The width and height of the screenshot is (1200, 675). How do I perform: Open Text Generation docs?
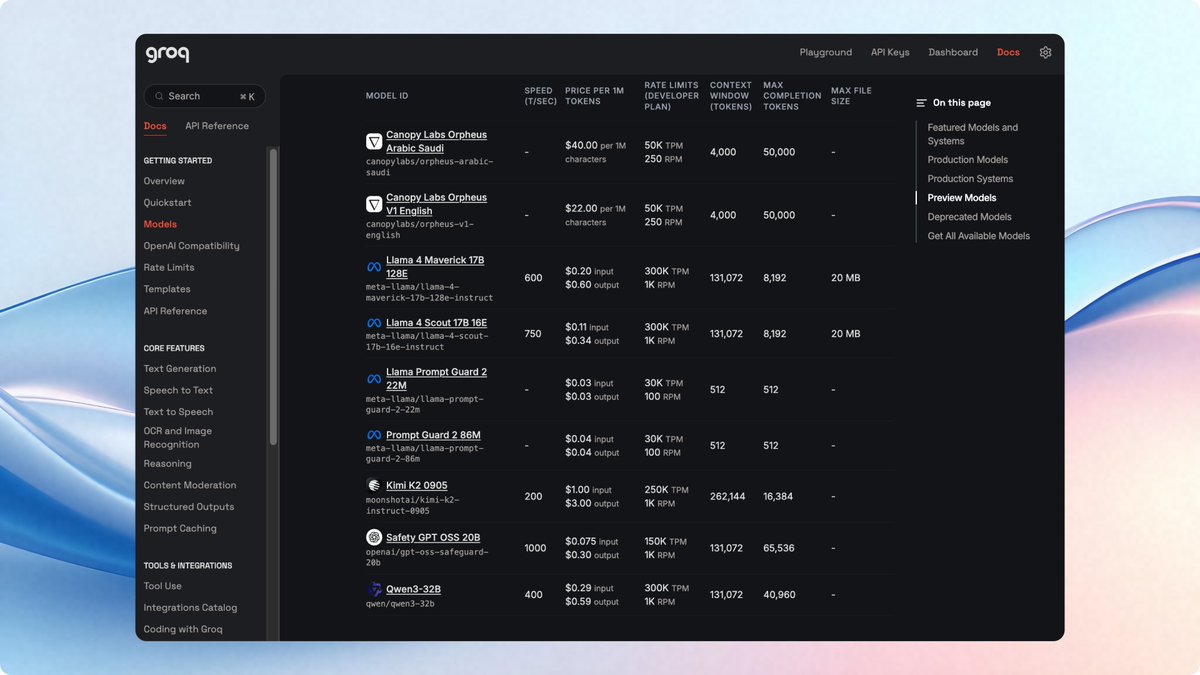180,369
